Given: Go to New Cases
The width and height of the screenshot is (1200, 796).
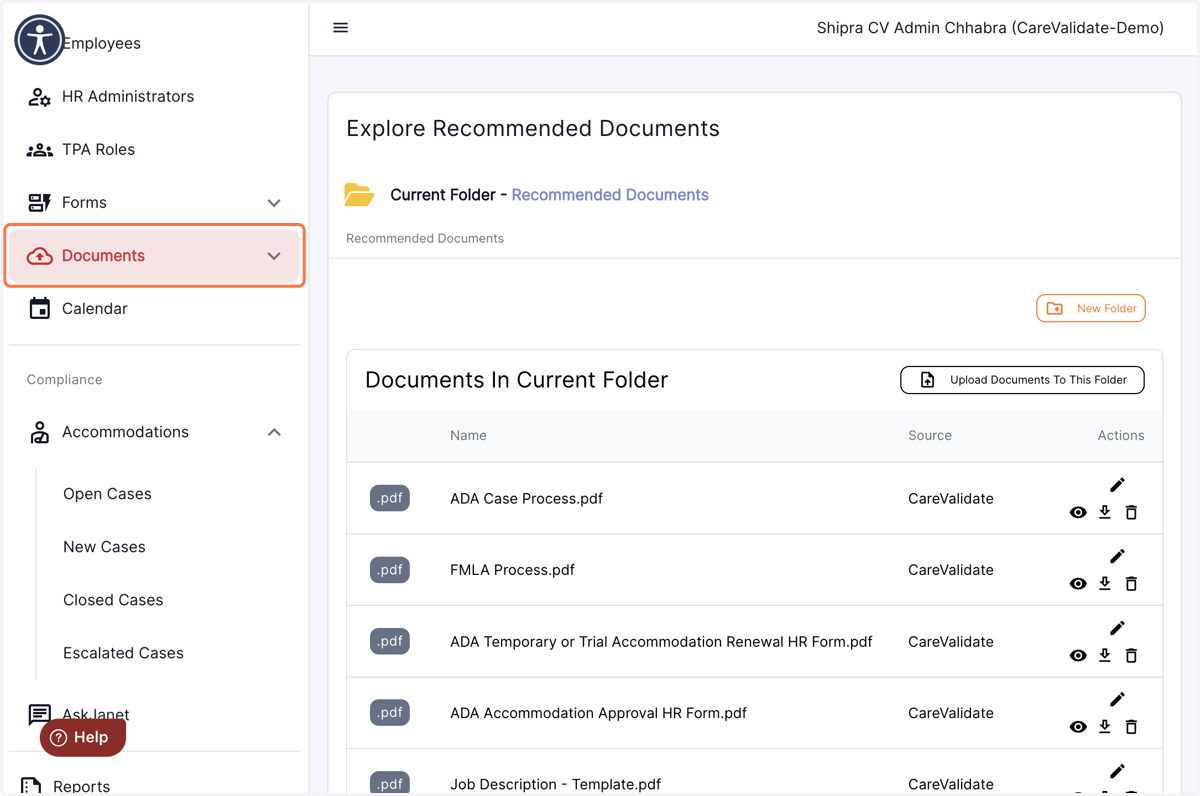Looking at the screenshot, I should [x=104, y=547].
